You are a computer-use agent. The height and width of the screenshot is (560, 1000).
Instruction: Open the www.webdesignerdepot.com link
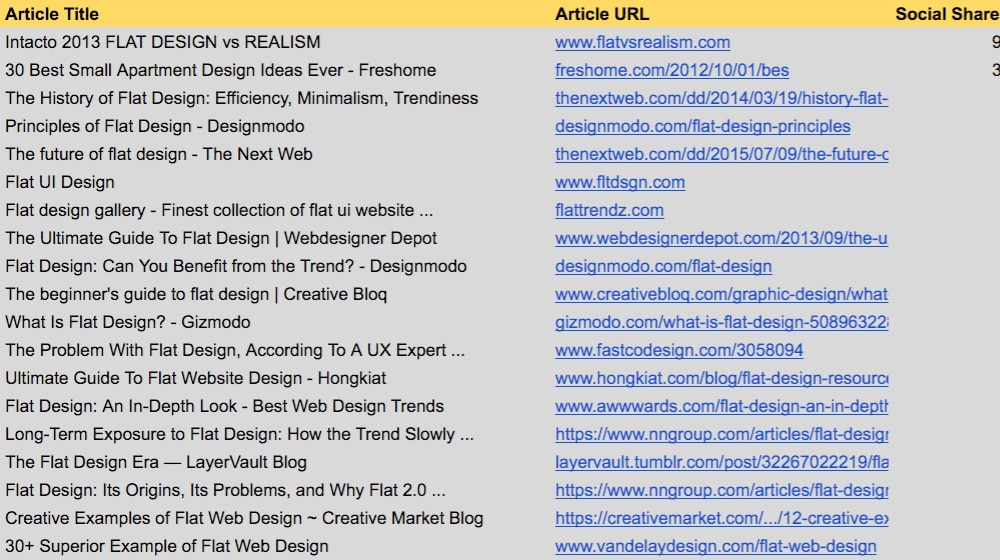pos(721,239)
